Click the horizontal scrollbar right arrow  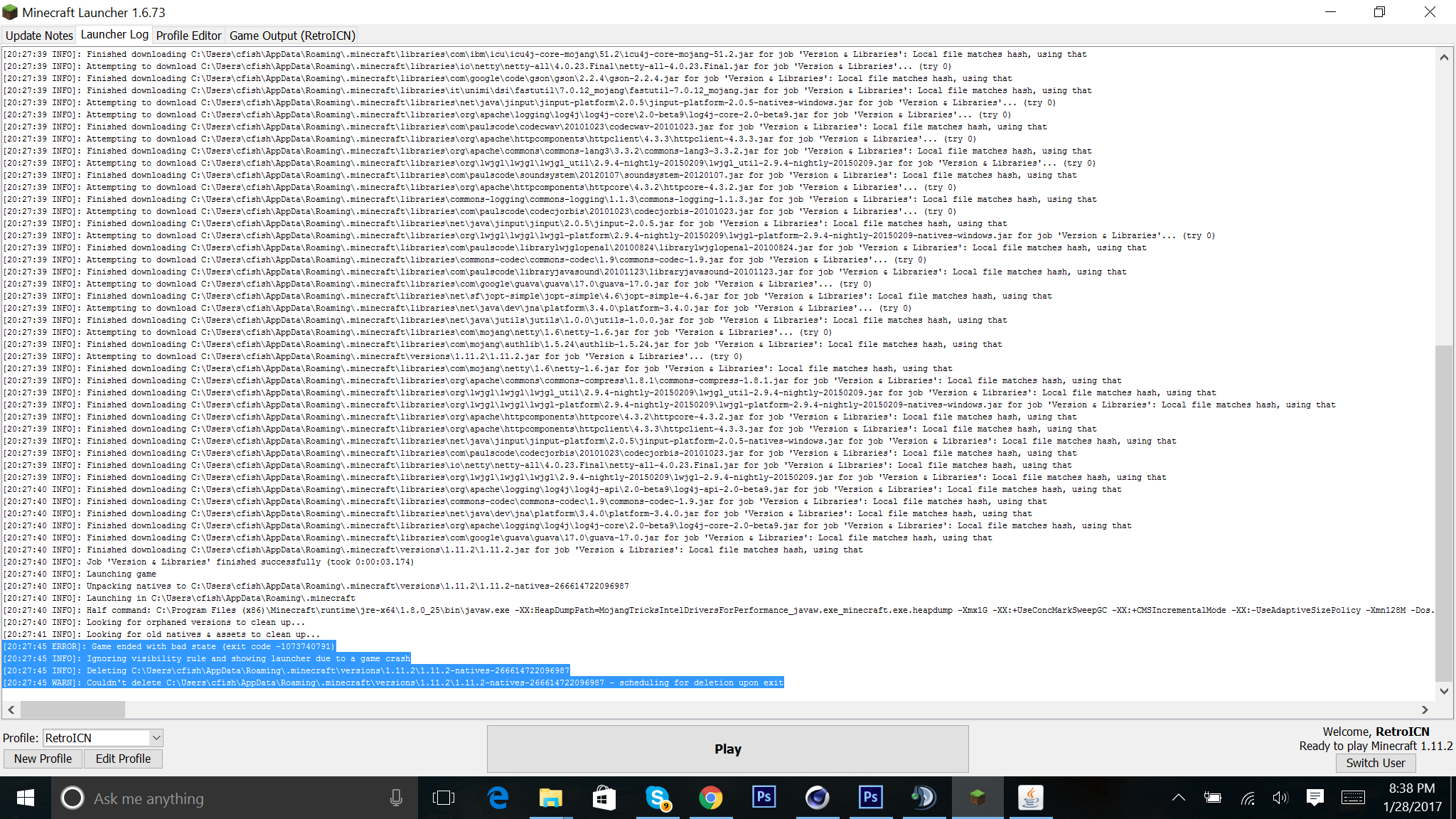[x=1424, y=710]
